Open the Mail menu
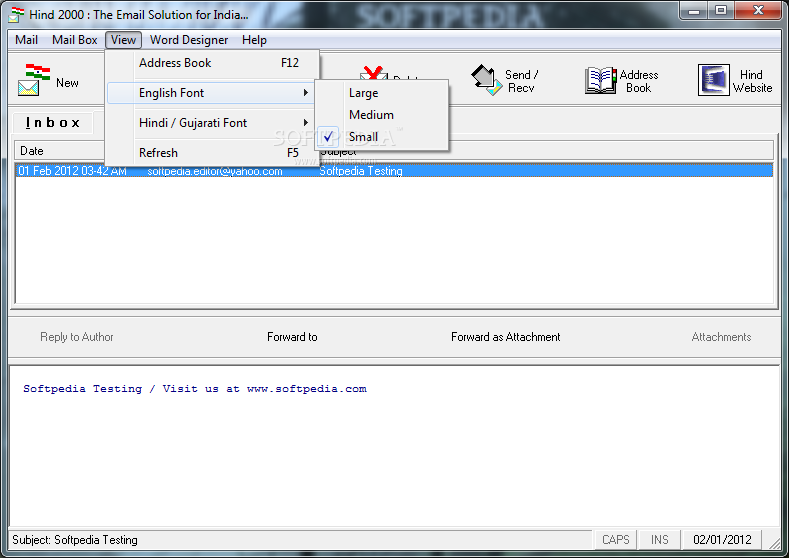The width and height of the screenshot is (789, 558). (x=26, y=40)
